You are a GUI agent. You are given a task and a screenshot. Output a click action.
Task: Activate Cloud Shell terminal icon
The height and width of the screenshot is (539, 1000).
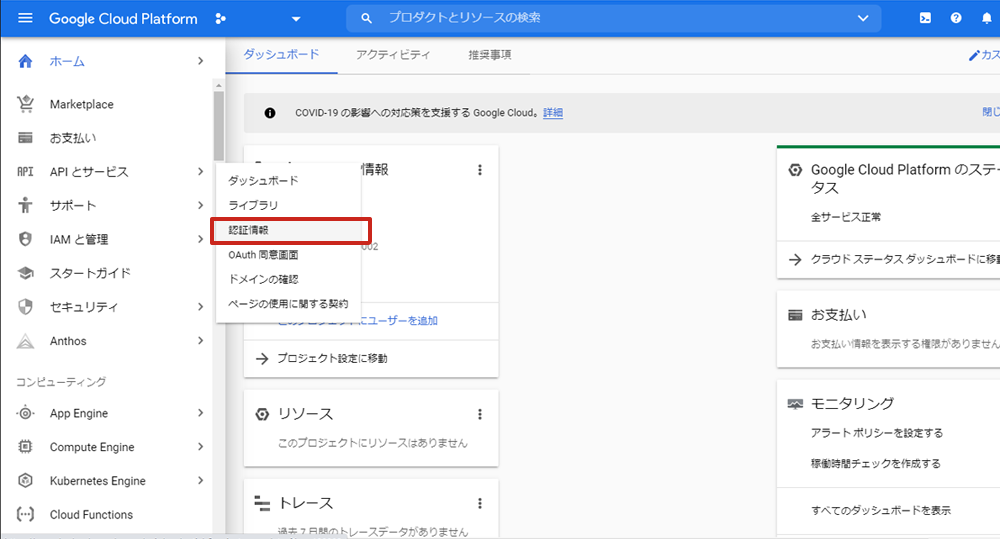925,19
